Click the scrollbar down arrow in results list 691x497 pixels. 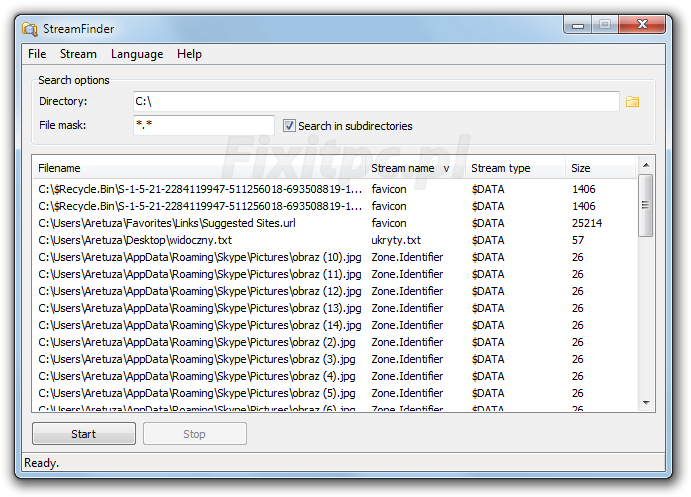(646, 402)
